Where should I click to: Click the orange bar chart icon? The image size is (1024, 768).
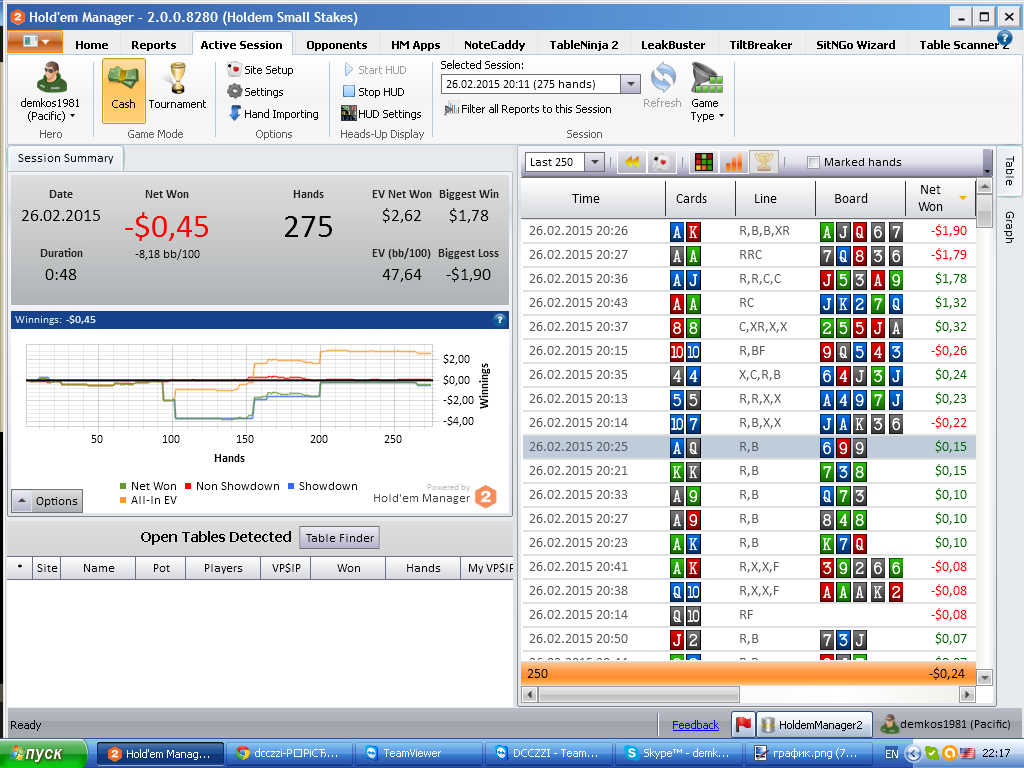click(x=733, y=162)
